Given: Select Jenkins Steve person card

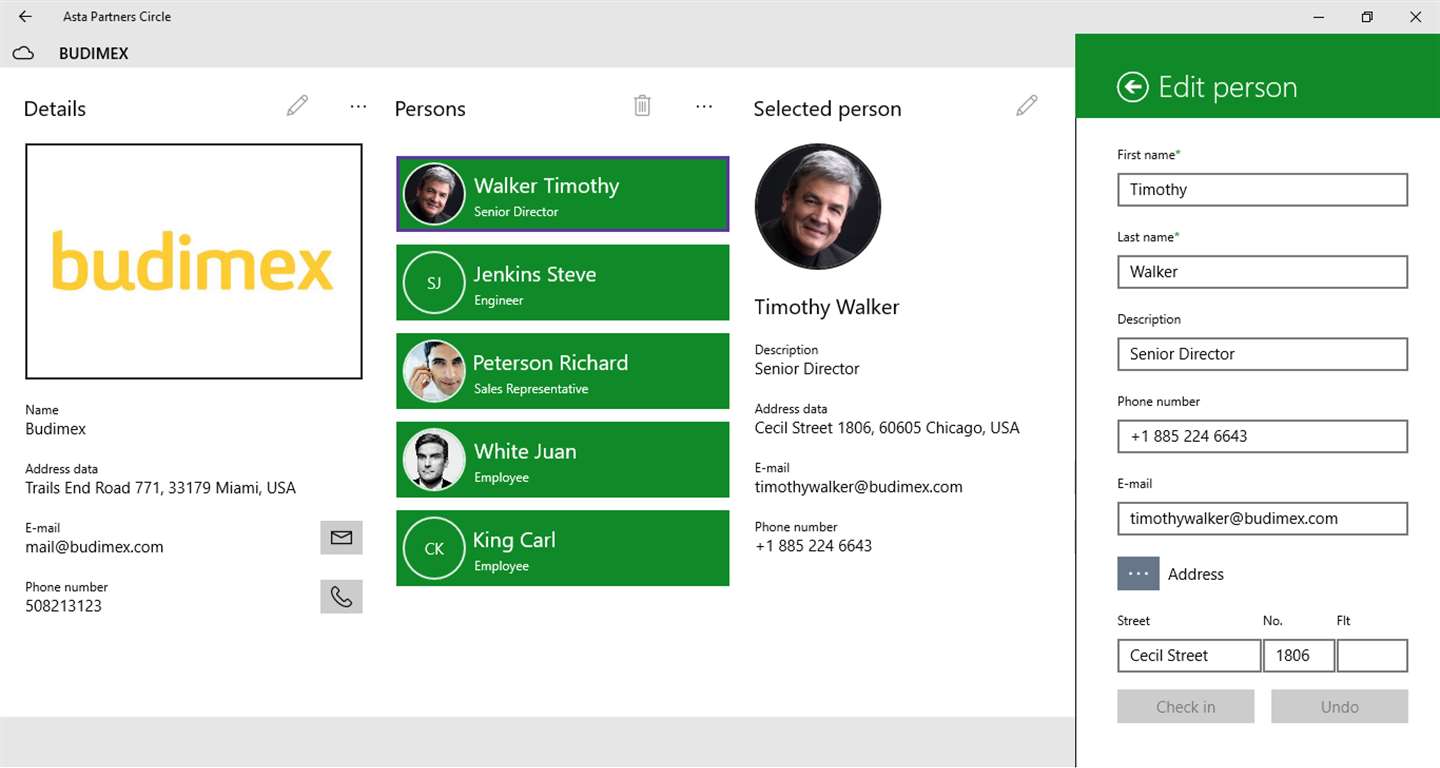Looking at the screenshot, I should coord(563,283).
